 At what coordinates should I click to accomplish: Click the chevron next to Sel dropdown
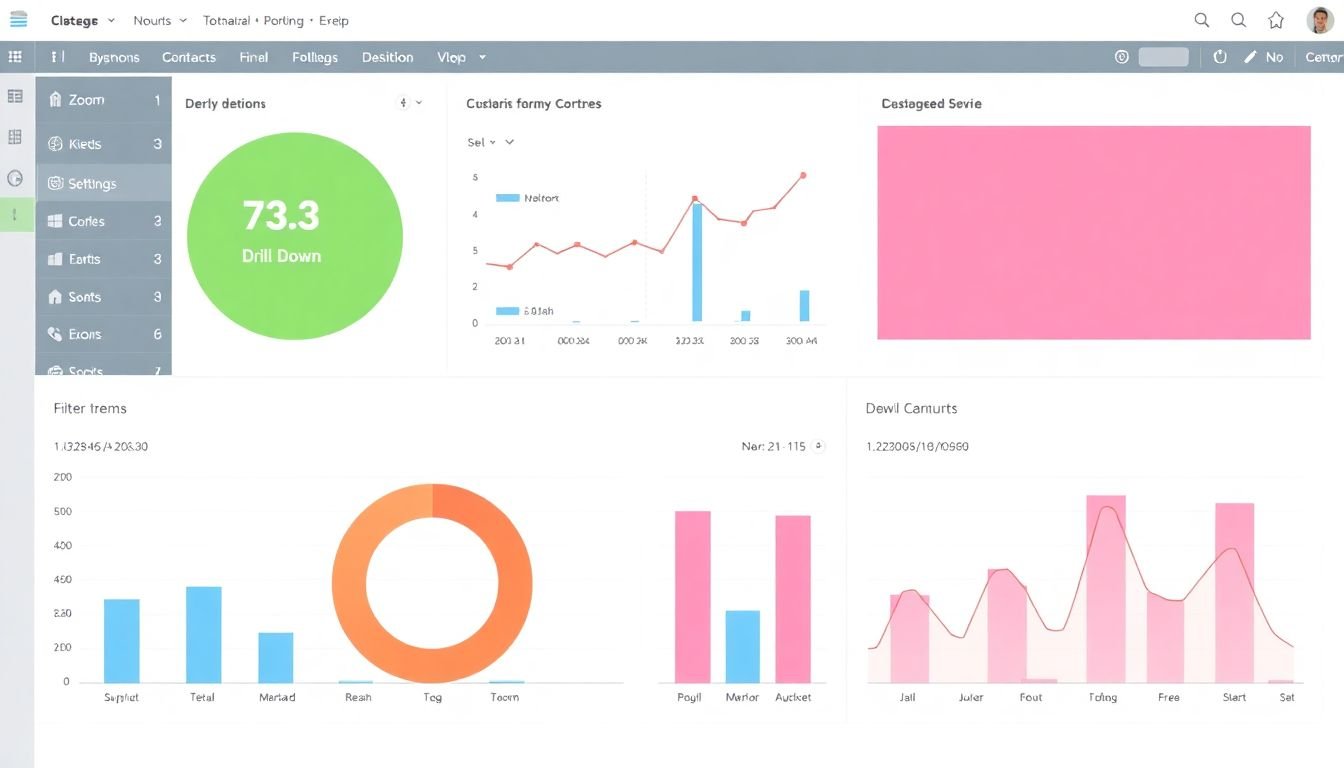tap(509, 142)
